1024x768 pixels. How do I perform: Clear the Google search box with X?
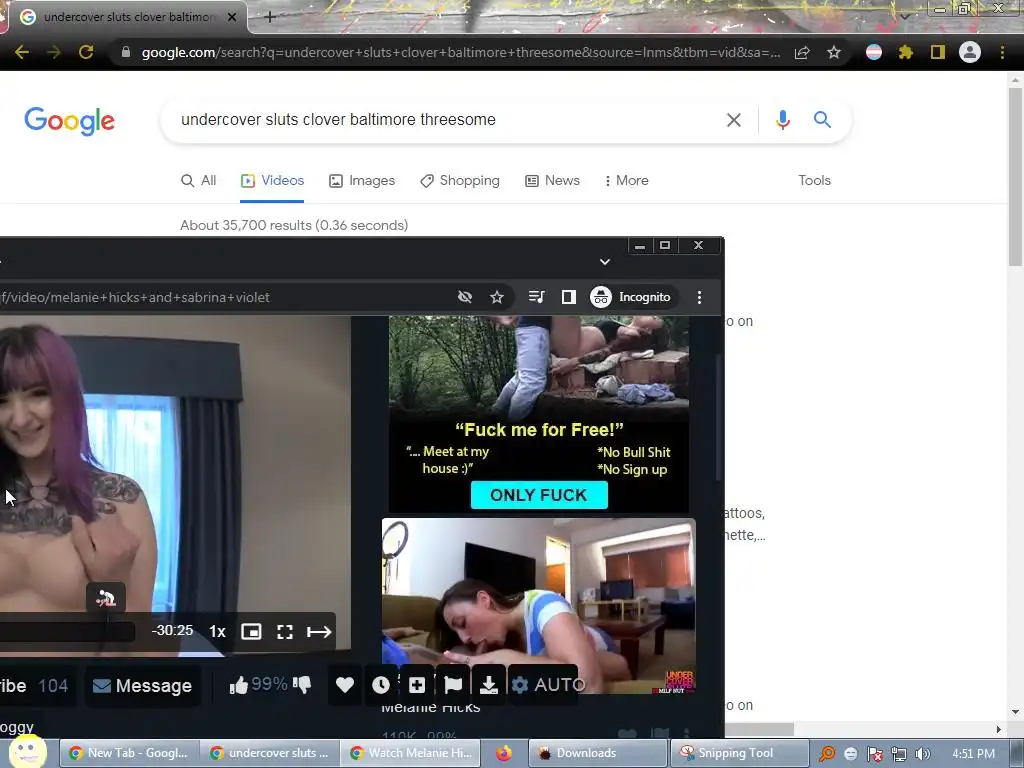click(x=734, y=120)
